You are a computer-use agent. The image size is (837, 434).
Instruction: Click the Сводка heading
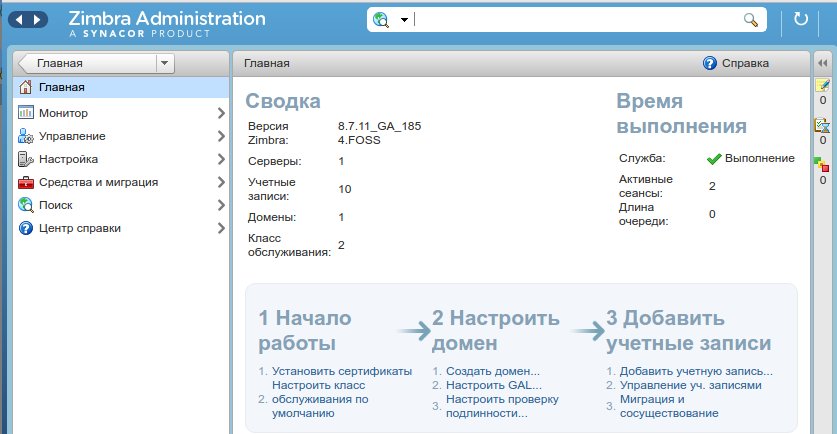283,101
